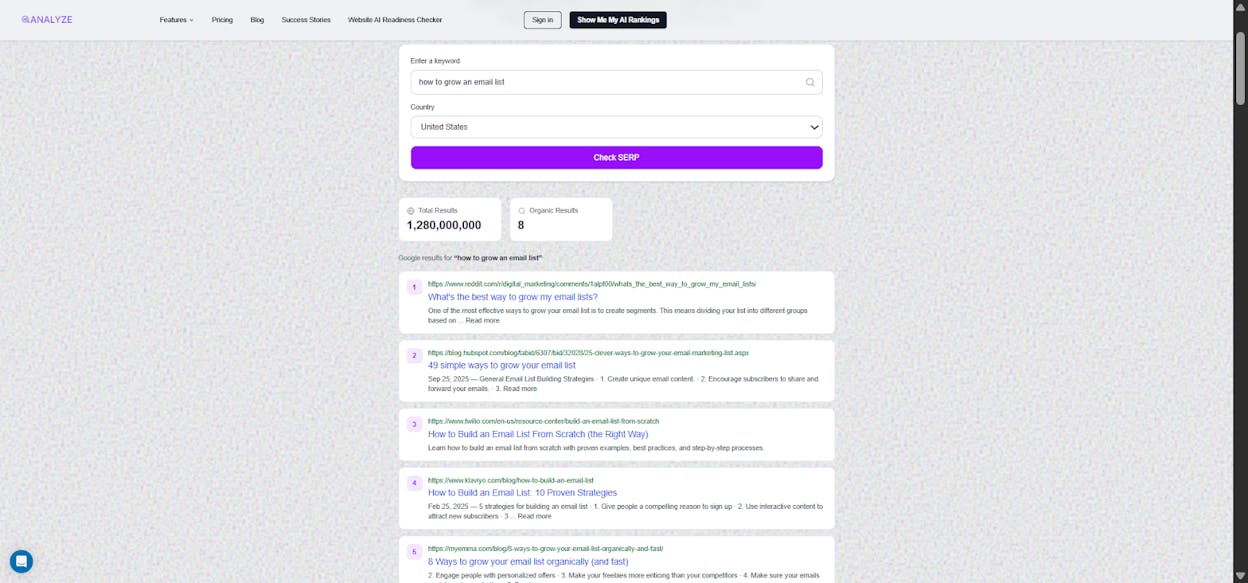
Task: Open the chat widget bubble
Action: coord(21,561)
